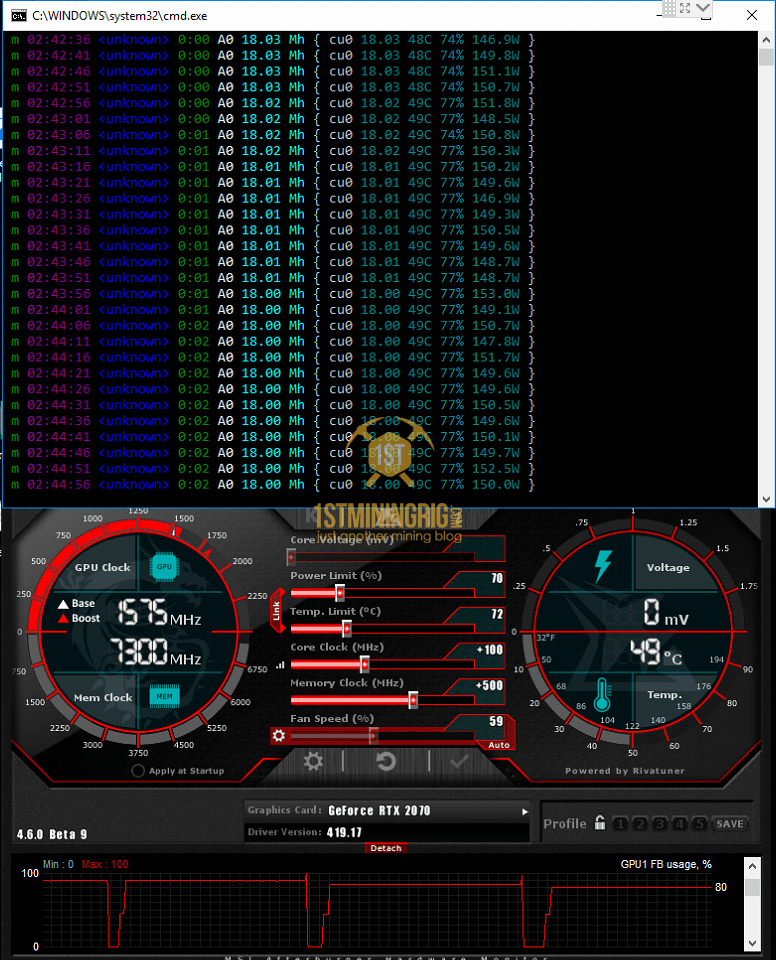Click the profile SAVE button

point(730,823)
